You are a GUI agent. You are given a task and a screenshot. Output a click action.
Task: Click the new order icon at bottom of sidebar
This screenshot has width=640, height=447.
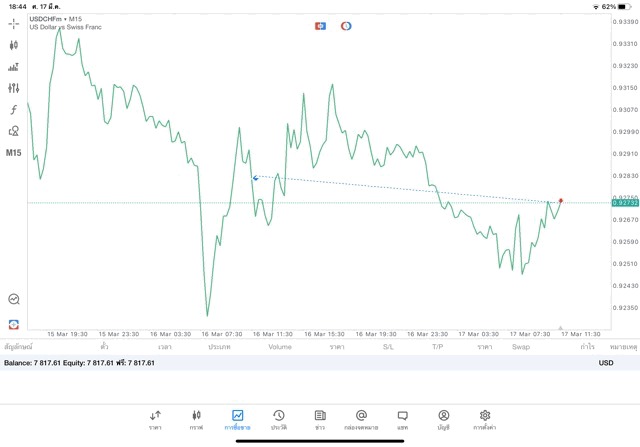coord(13,325)
